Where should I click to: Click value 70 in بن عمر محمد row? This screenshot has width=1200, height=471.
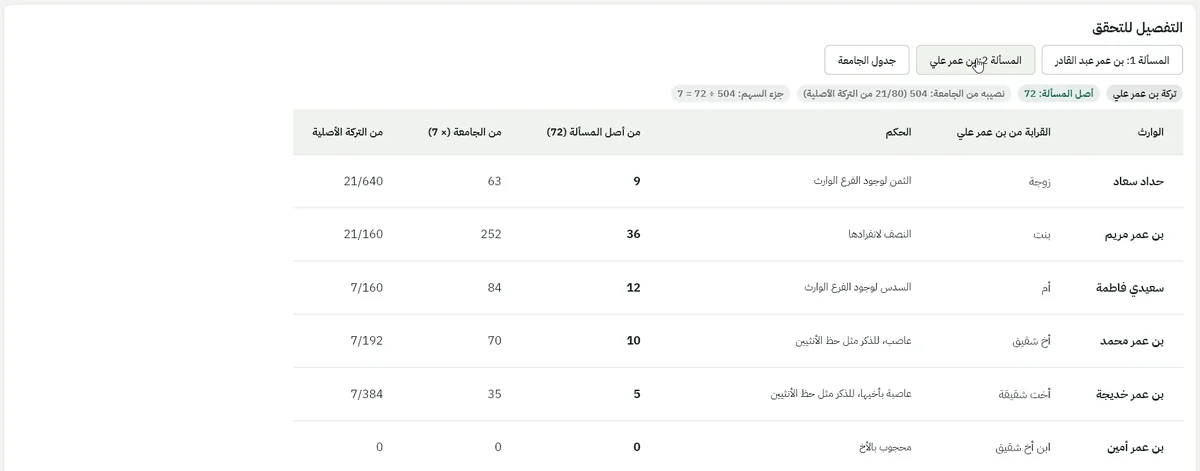click(x=494, y=341)
